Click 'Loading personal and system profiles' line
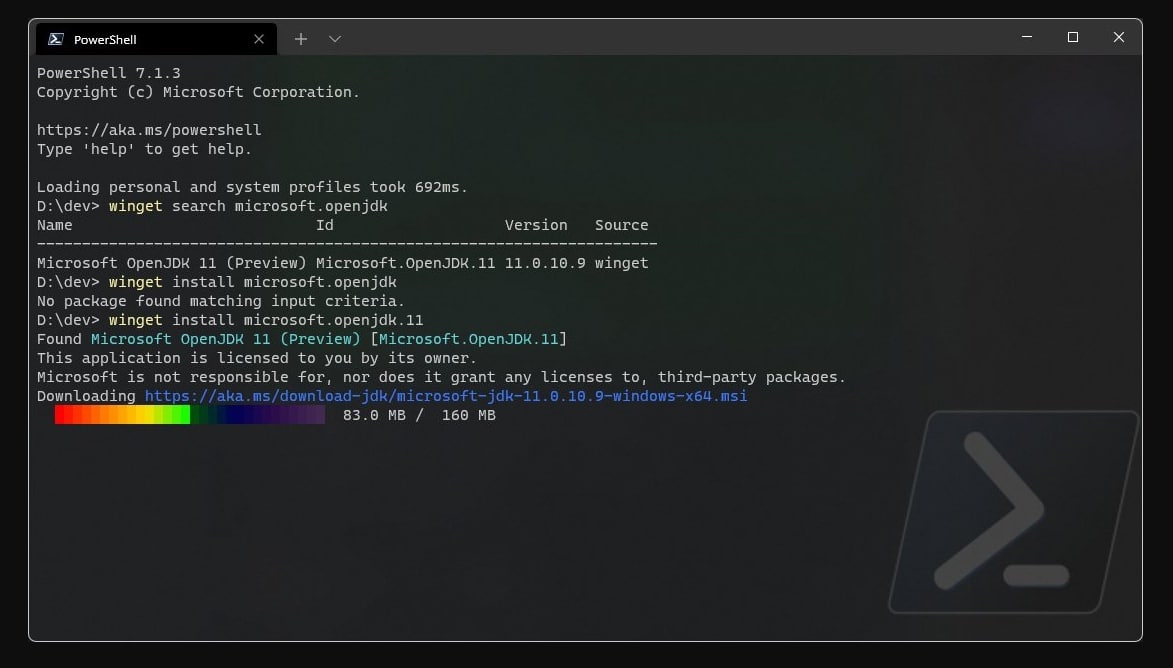 point(252,187)
